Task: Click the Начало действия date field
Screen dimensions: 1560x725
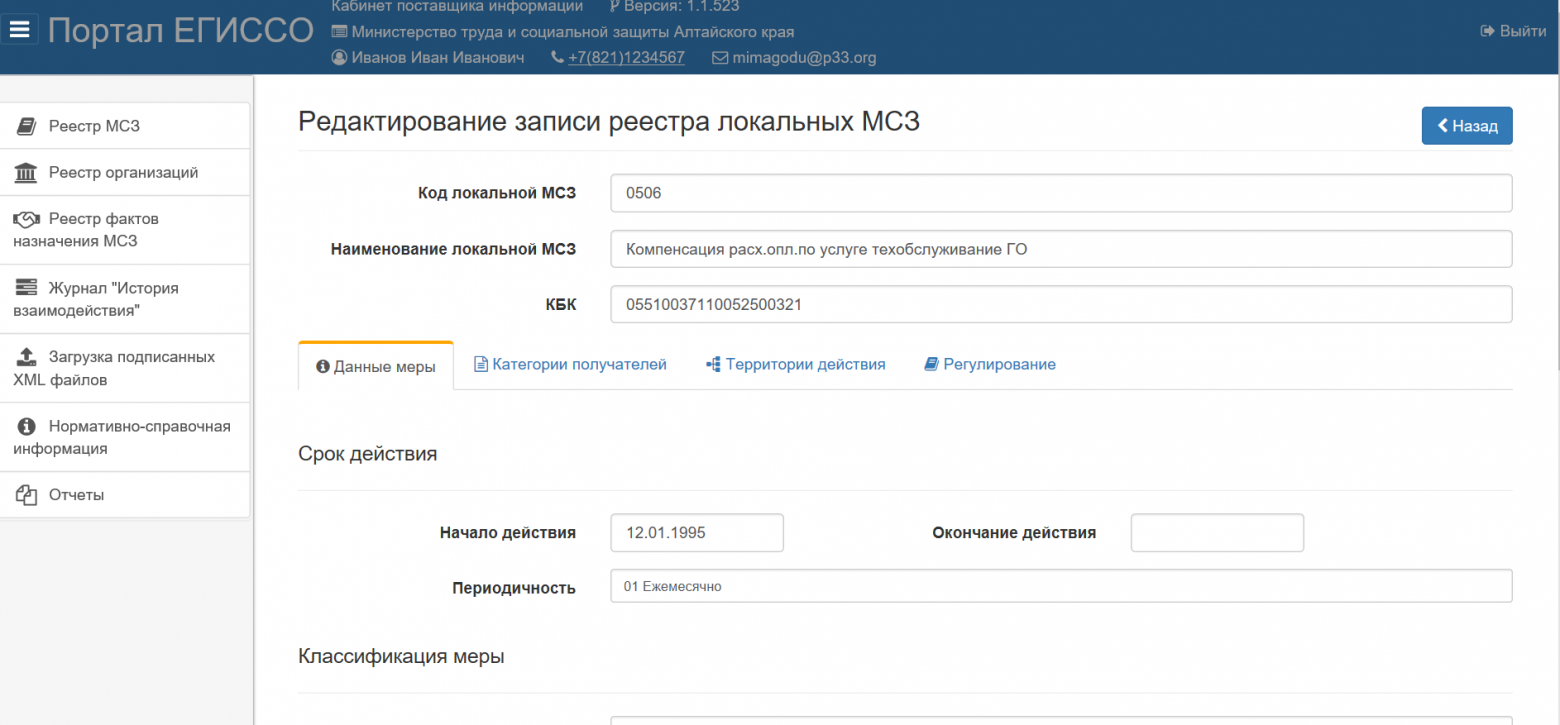Action: coord(696,533)
